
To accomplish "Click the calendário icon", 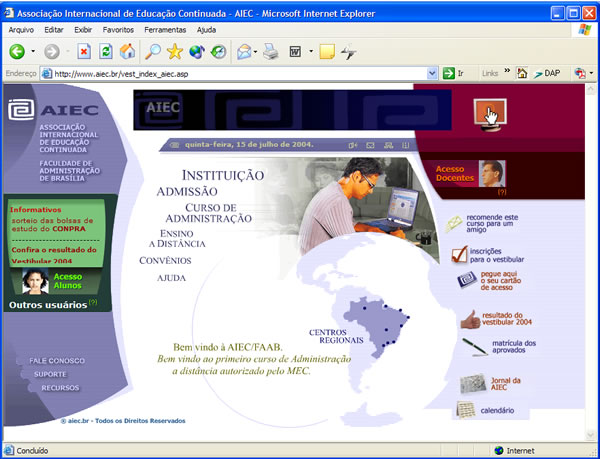I will point(465,409).
